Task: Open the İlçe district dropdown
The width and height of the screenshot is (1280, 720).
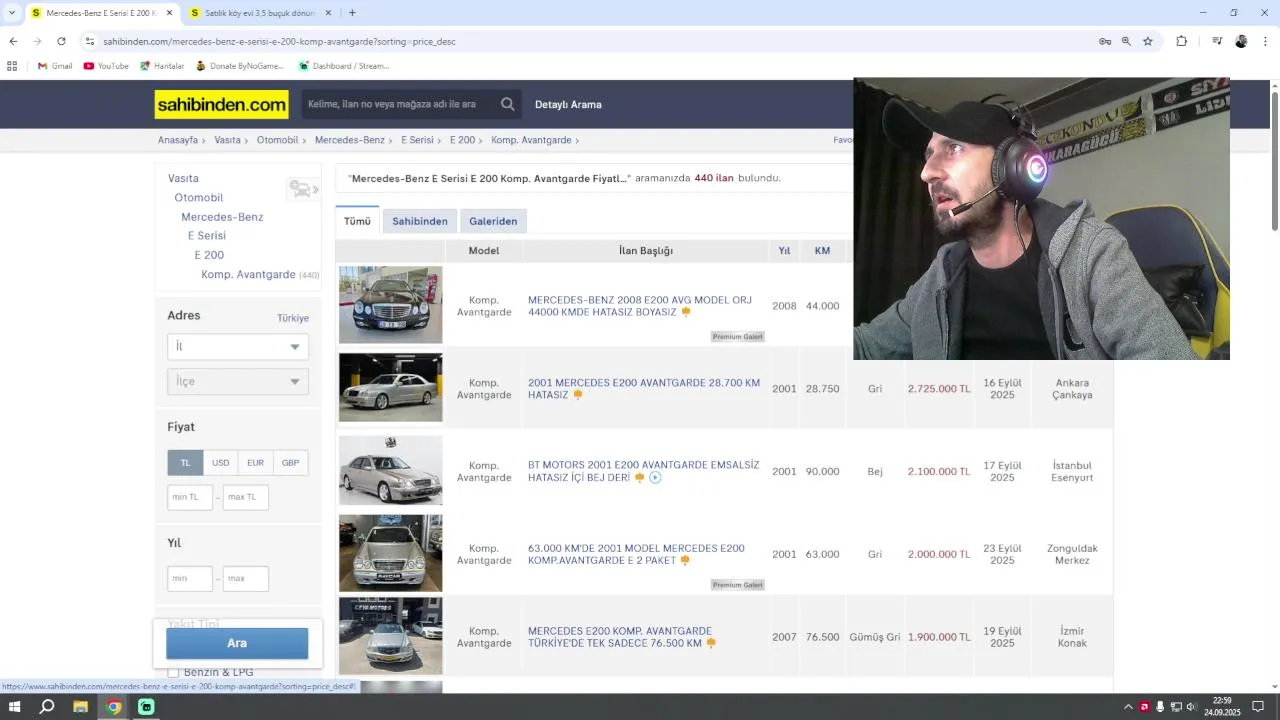Action: 238,381
